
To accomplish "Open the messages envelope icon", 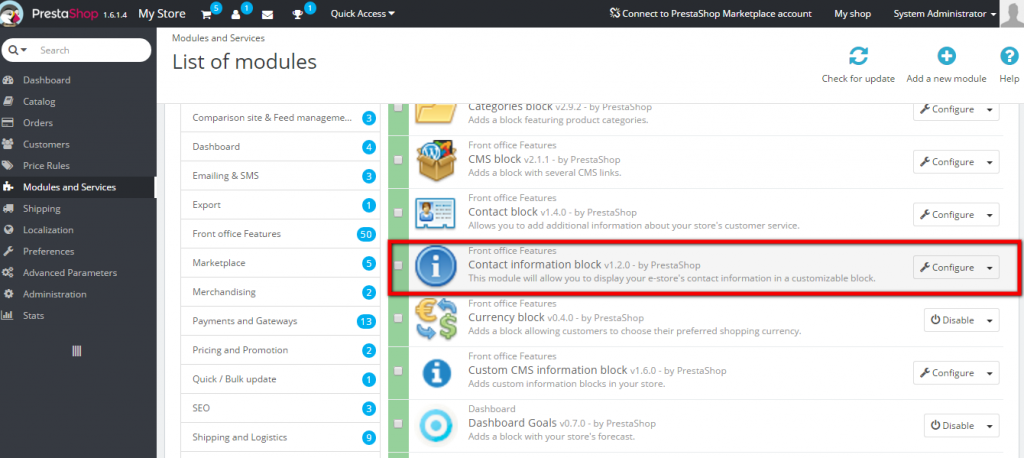I will point(267,14).
